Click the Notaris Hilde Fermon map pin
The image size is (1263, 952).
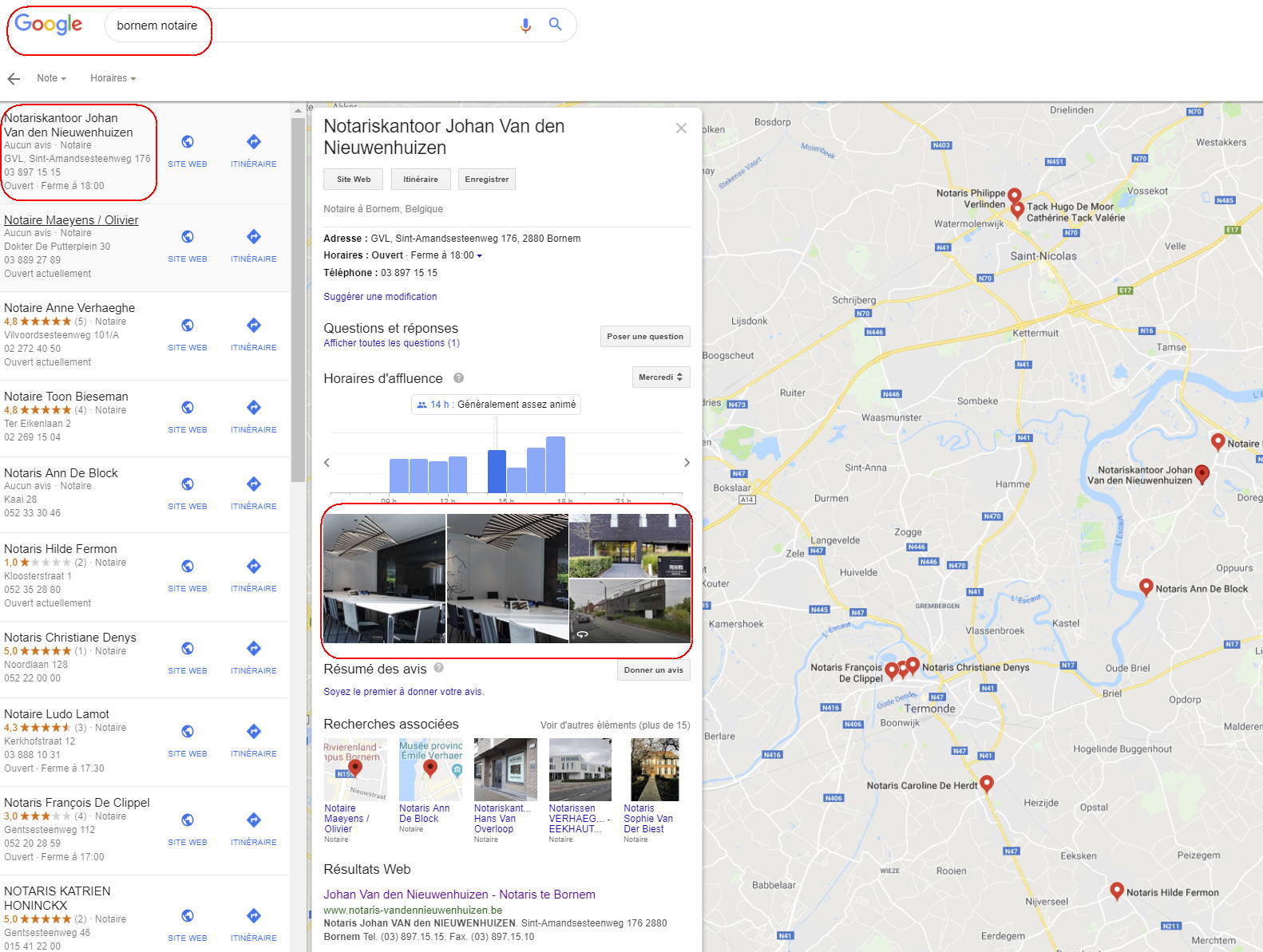(x=1117, y=891)
